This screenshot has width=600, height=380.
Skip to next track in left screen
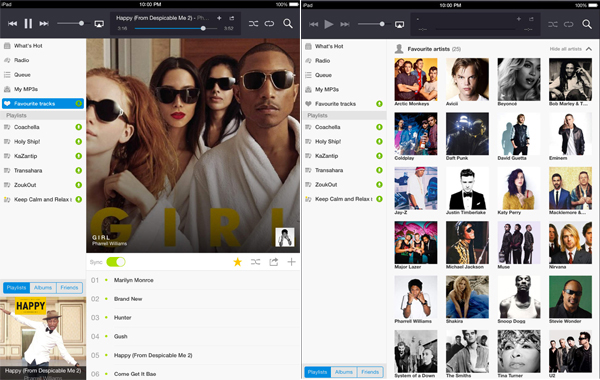tap(44, 24)
